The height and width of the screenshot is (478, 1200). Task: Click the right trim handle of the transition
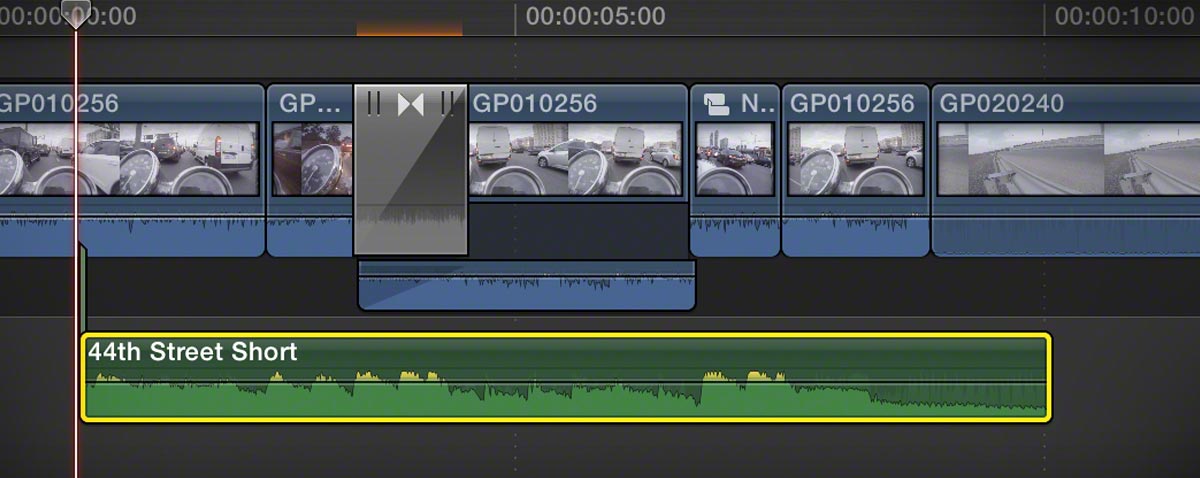448,104
